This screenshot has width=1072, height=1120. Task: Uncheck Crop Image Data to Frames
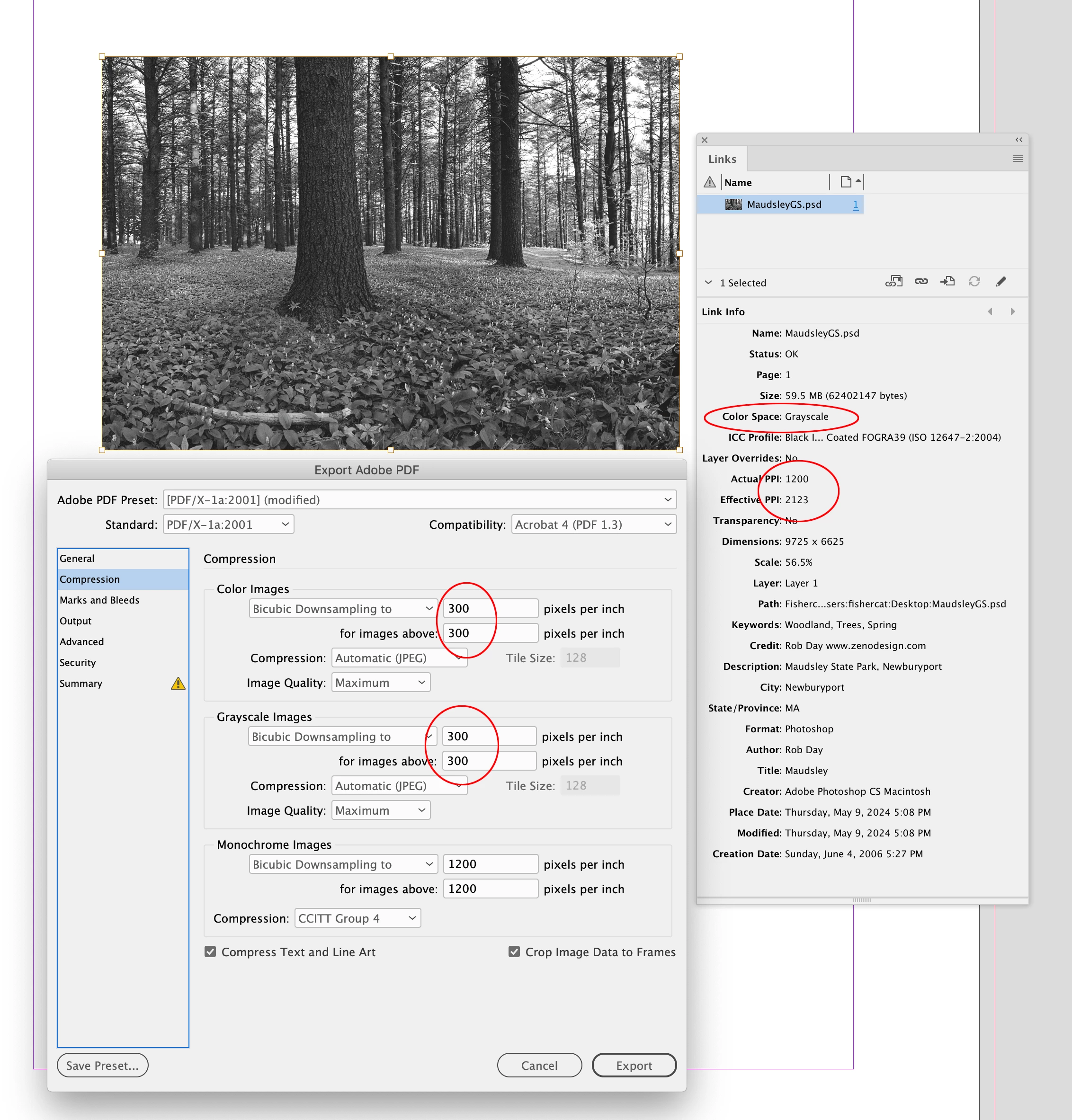pyautogui.click(x=514, y=951)
